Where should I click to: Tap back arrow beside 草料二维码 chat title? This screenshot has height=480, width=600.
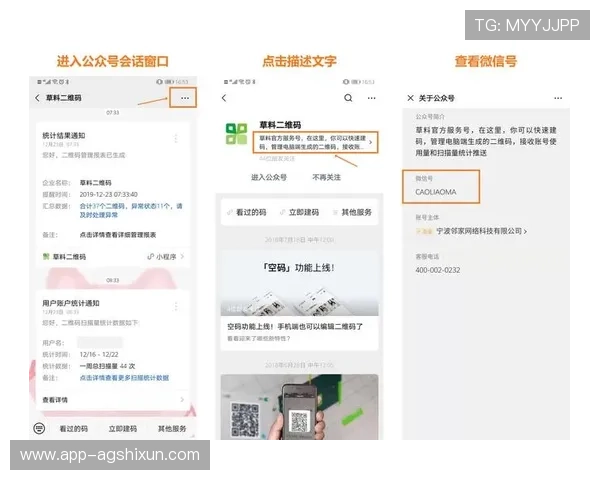click(37, 98)
